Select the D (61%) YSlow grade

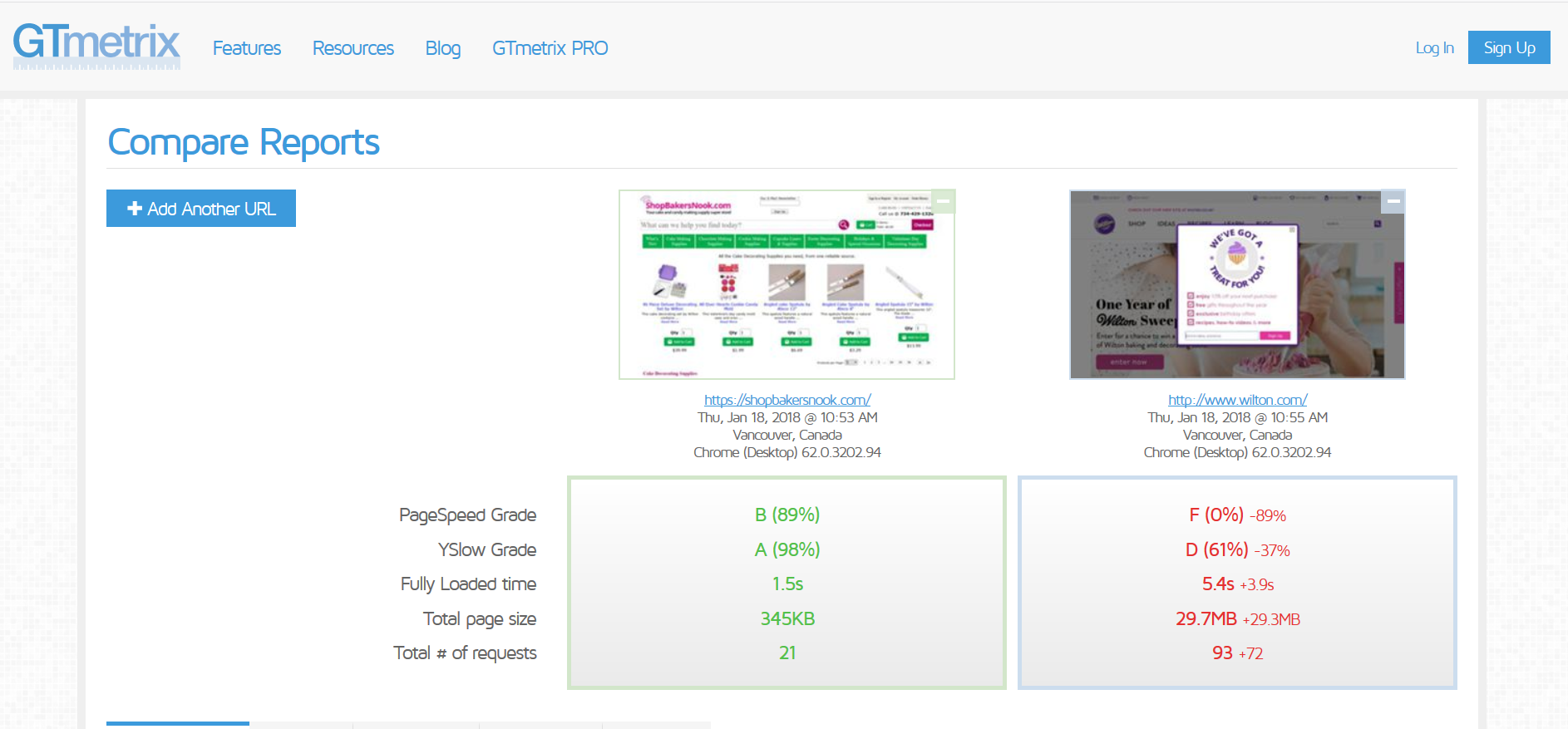click(1217, 549)
